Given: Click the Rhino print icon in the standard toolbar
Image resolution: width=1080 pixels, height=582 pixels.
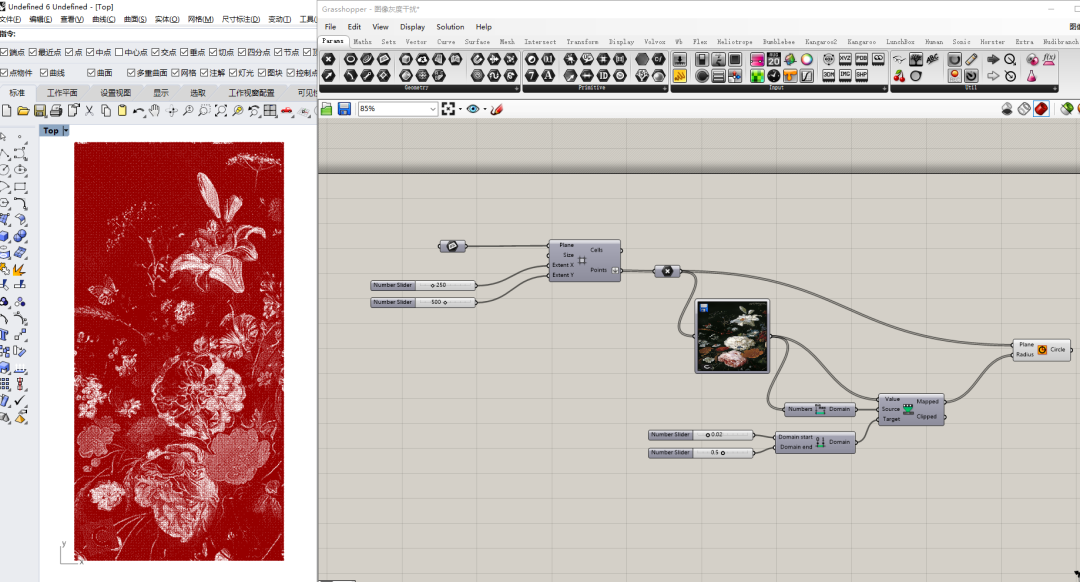Looking at the screenshot, I should 56,111.
